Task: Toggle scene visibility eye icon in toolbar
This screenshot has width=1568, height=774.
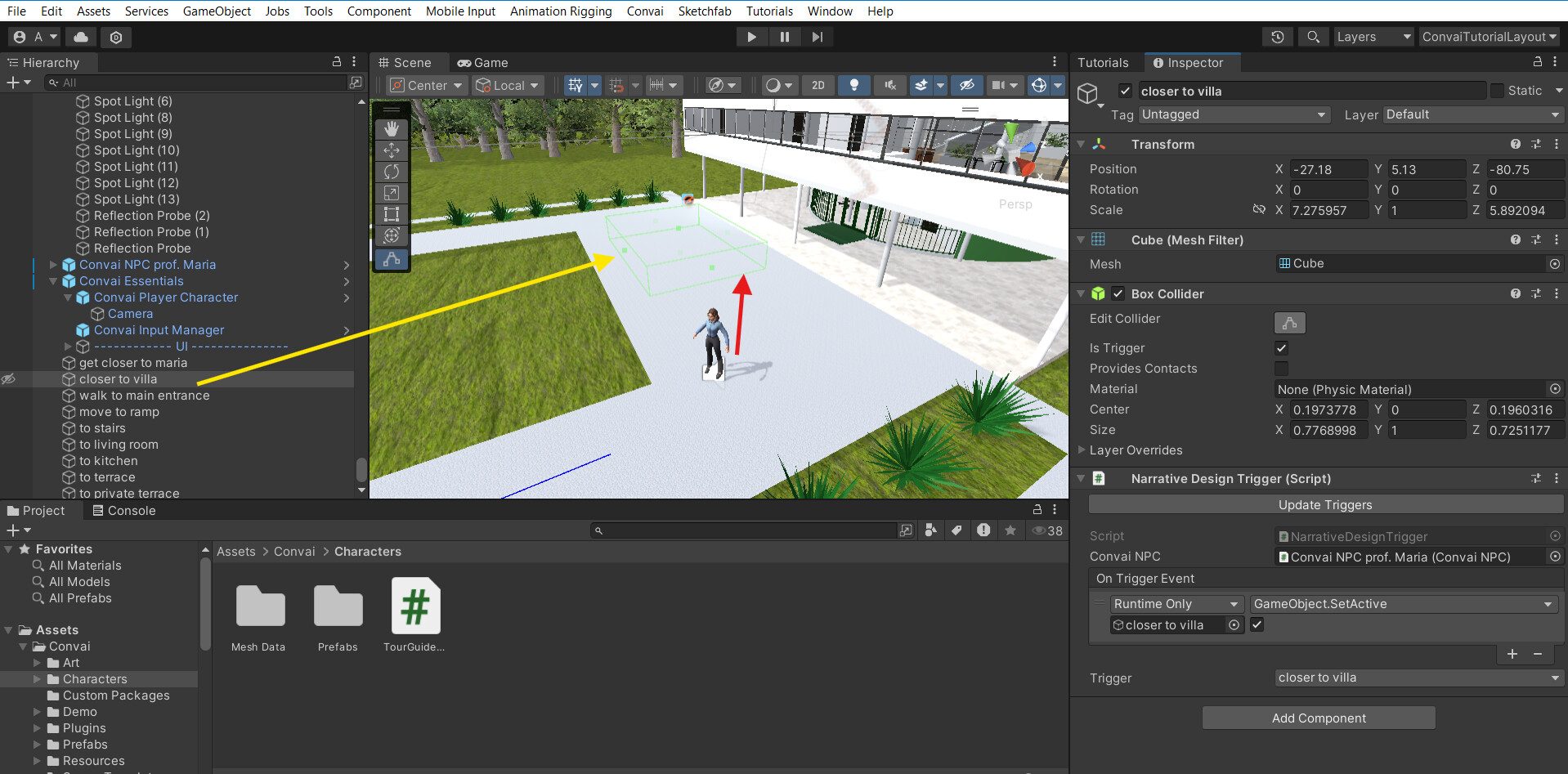Action: click(967, 85)
